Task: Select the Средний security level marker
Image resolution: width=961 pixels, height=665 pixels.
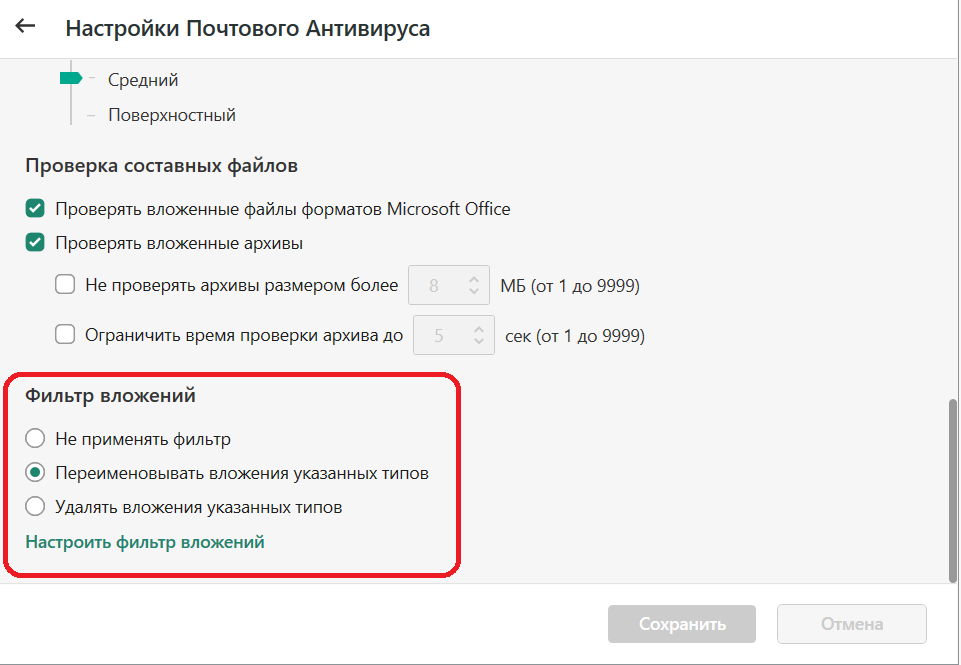Action: pyautogui.click(x=71, y=79)
